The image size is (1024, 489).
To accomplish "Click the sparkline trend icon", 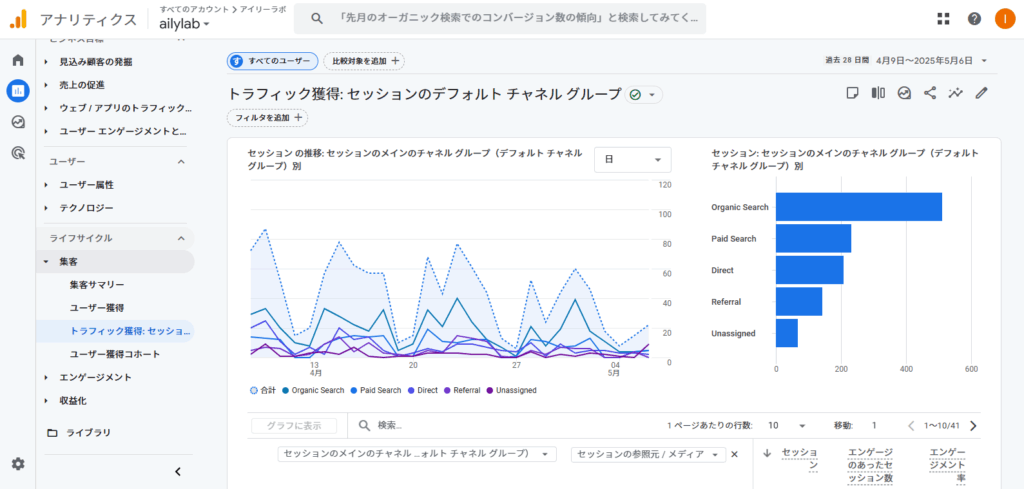I will pyautogui.click(x=955, y=93).
